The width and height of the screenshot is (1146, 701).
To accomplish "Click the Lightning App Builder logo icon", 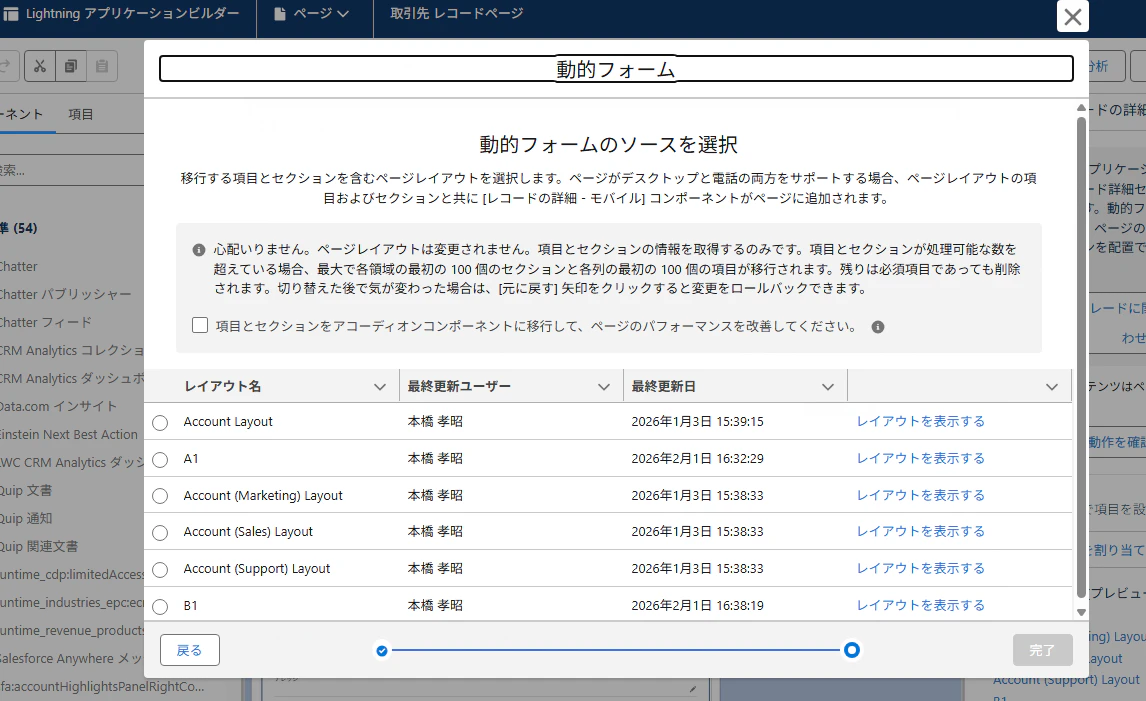I will click(11, 14).
